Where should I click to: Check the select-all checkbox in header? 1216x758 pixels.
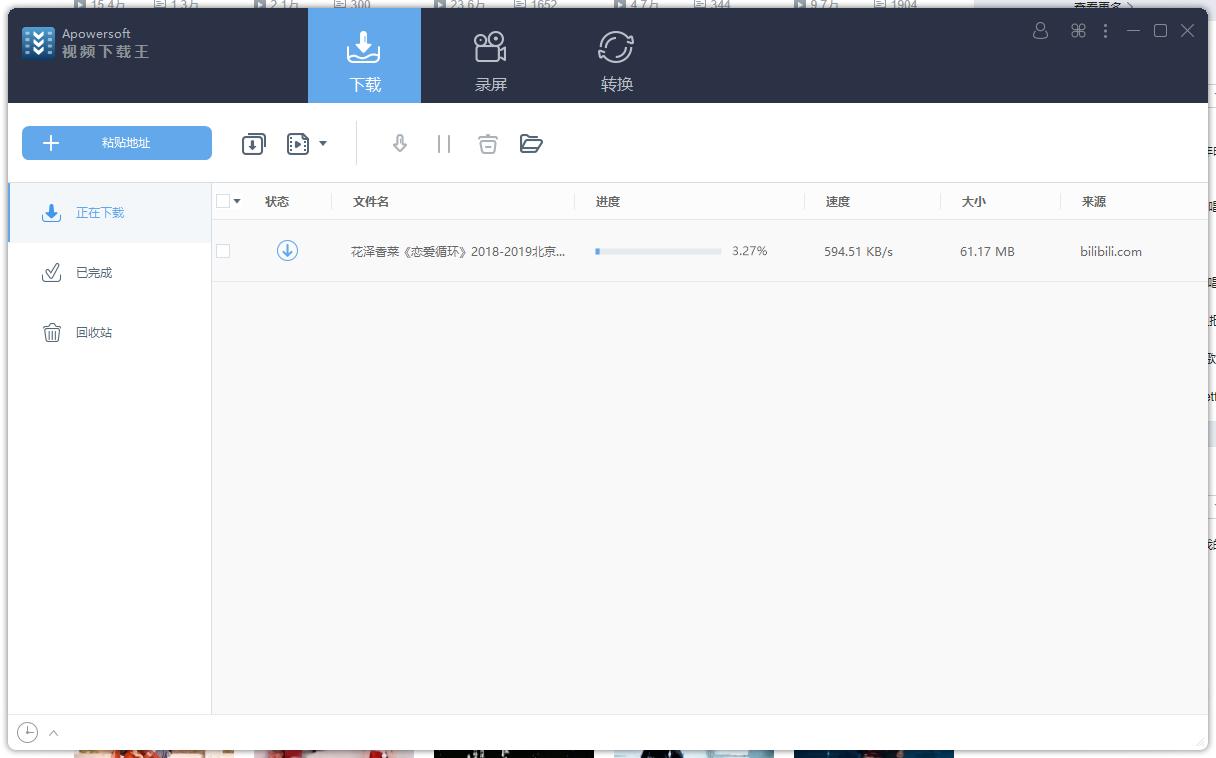click(223, 200)
